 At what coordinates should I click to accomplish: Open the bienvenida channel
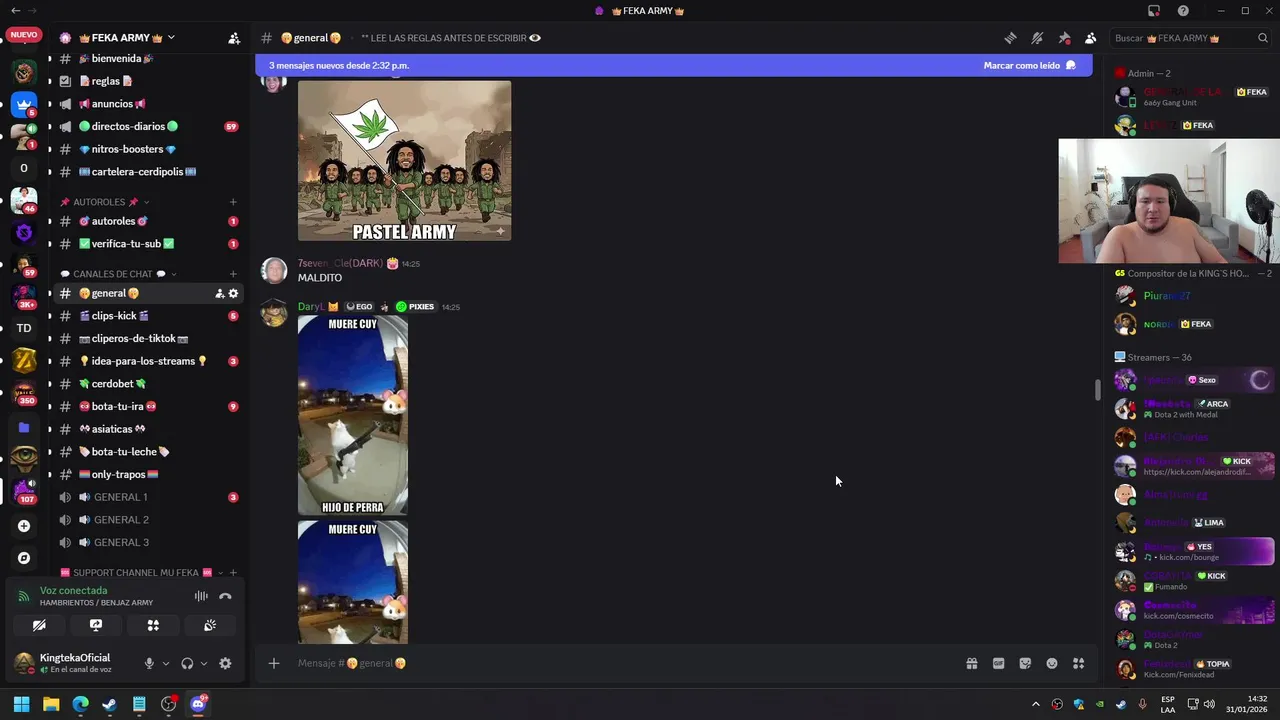click(148, 59)
